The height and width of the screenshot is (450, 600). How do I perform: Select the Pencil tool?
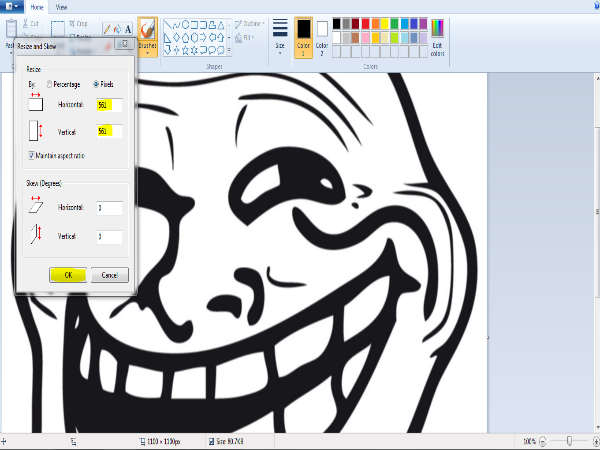(x=105, y=29)
